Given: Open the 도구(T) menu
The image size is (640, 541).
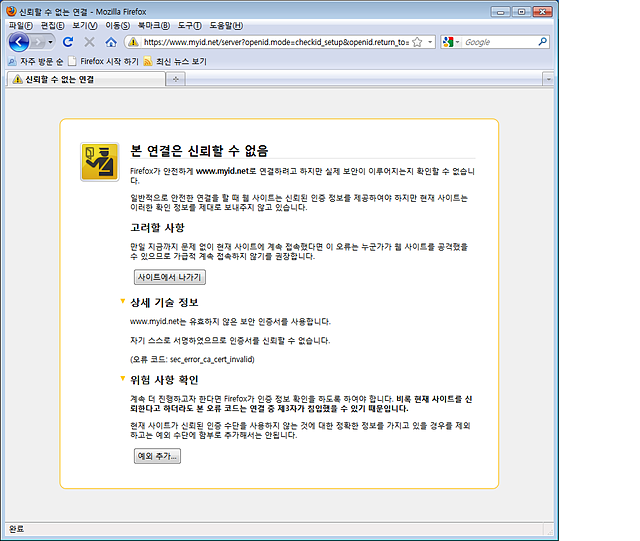Looking at the screenshot, I should pos(189,26).
